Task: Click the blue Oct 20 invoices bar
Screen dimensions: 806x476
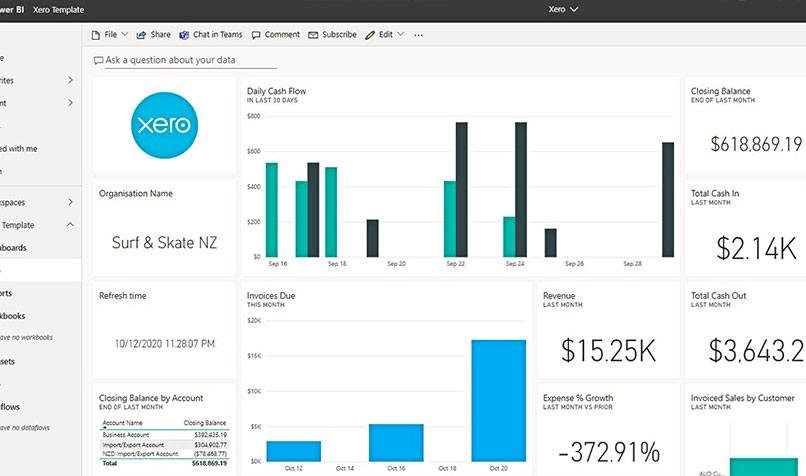Action: click(499, 400)
